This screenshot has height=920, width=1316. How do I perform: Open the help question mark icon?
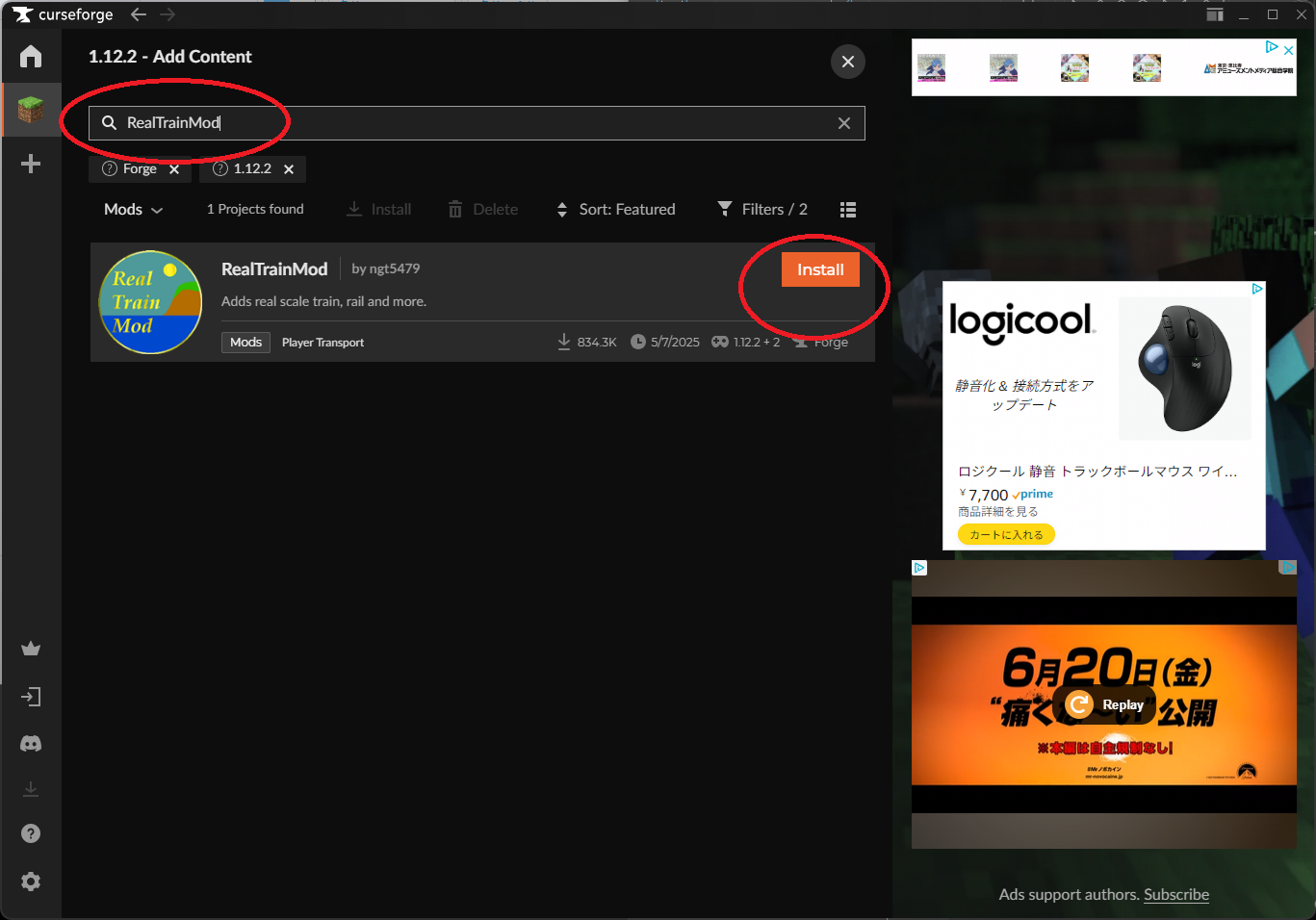click(x=31, y=833)
